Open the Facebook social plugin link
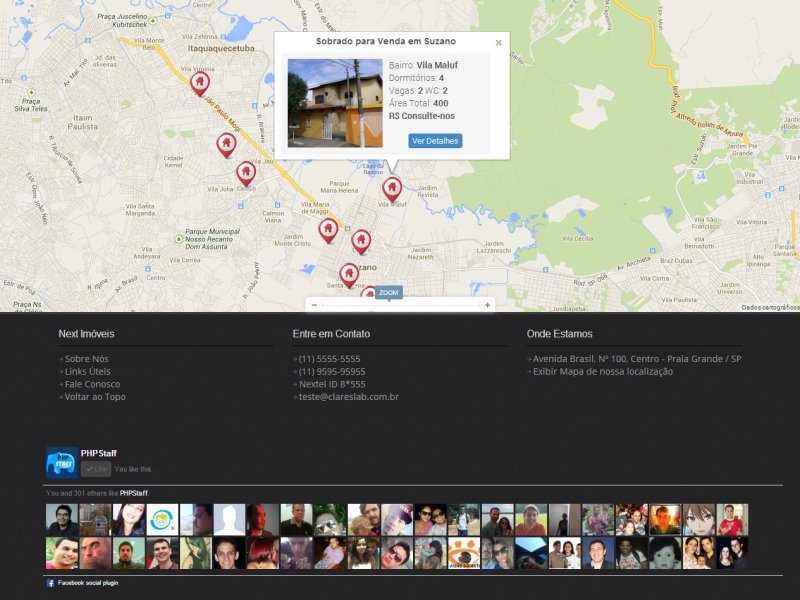Viewport: 800px width, 600px height. tap(88, 583)
